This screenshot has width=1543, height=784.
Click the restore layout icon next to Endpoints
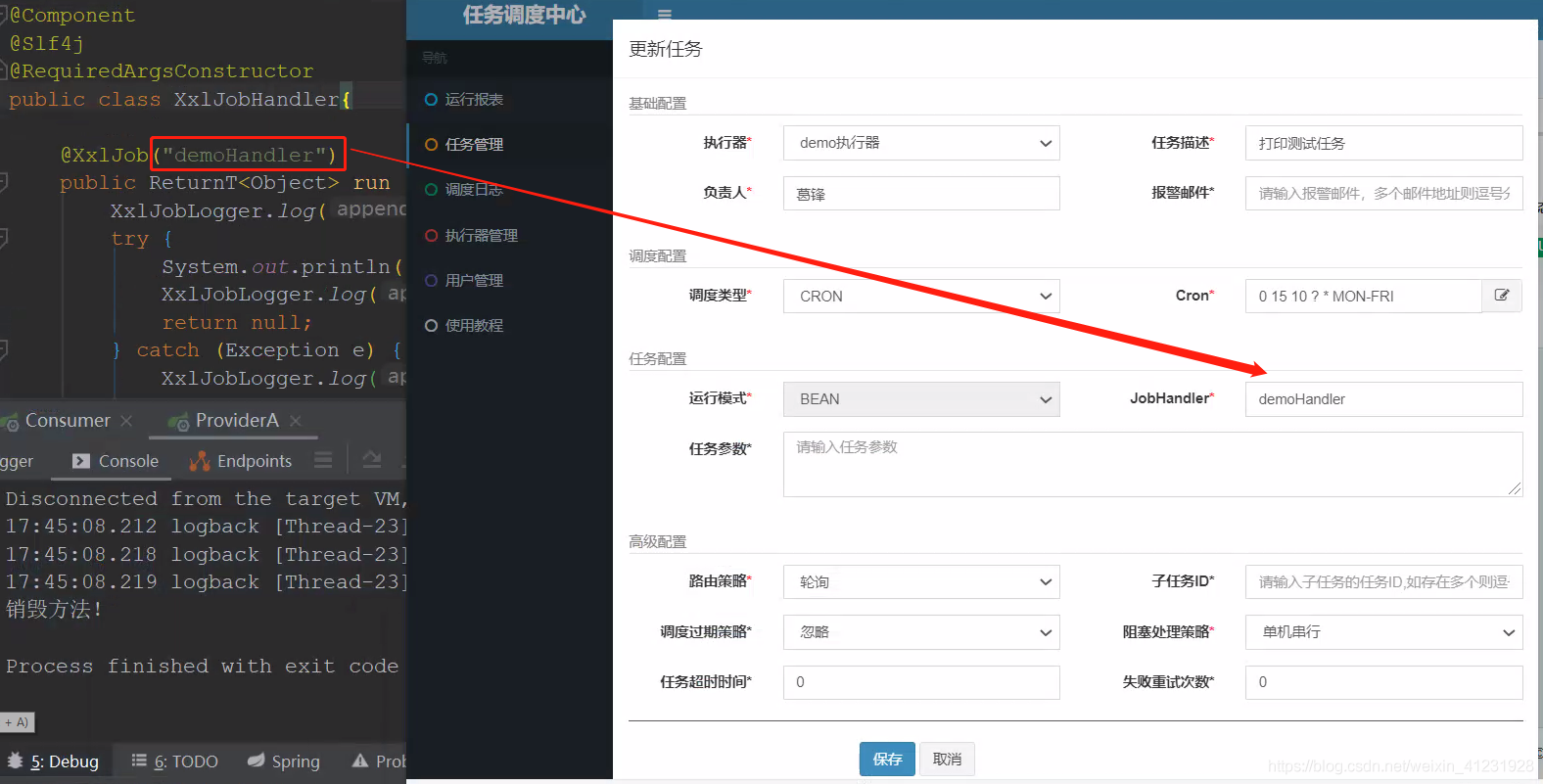click(372, 460)
